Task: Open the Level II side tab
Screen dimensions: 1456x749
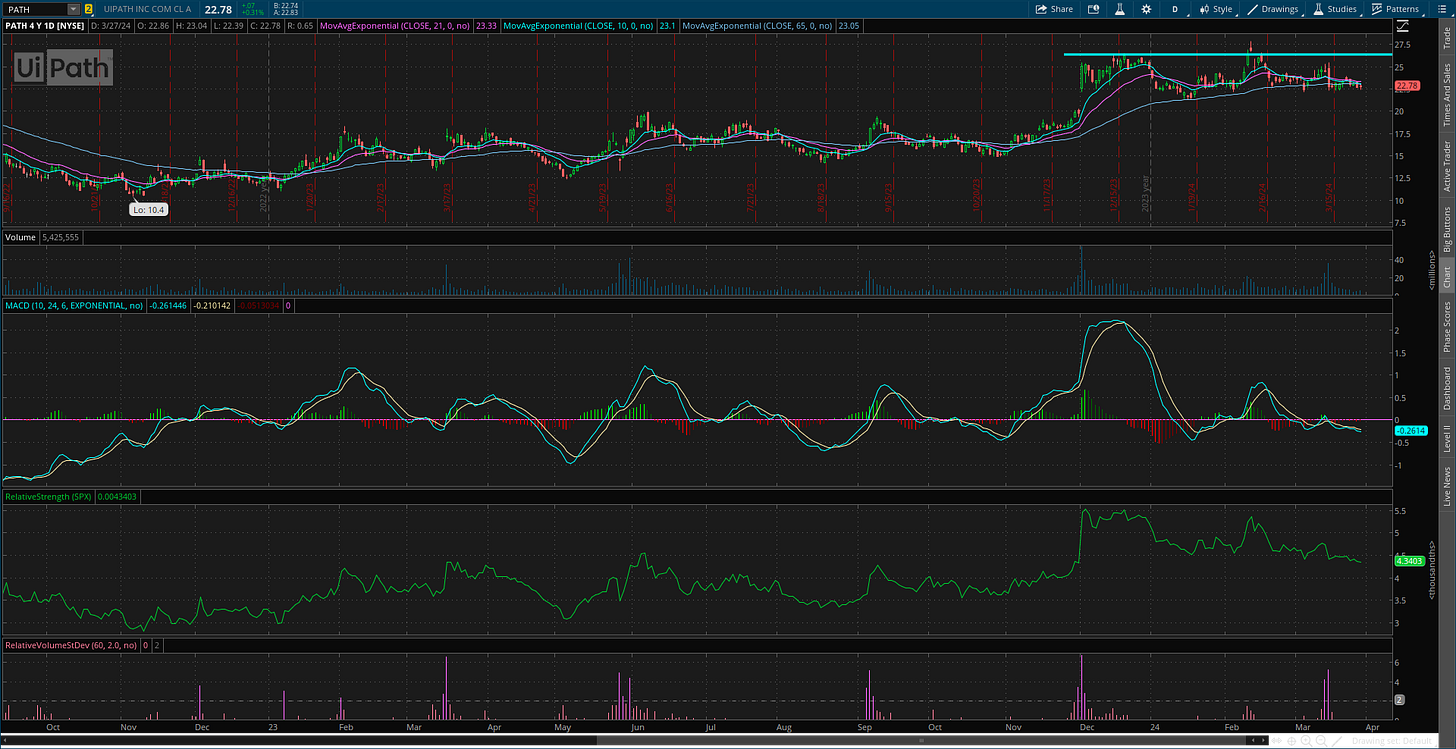Action: [1446, 436]
